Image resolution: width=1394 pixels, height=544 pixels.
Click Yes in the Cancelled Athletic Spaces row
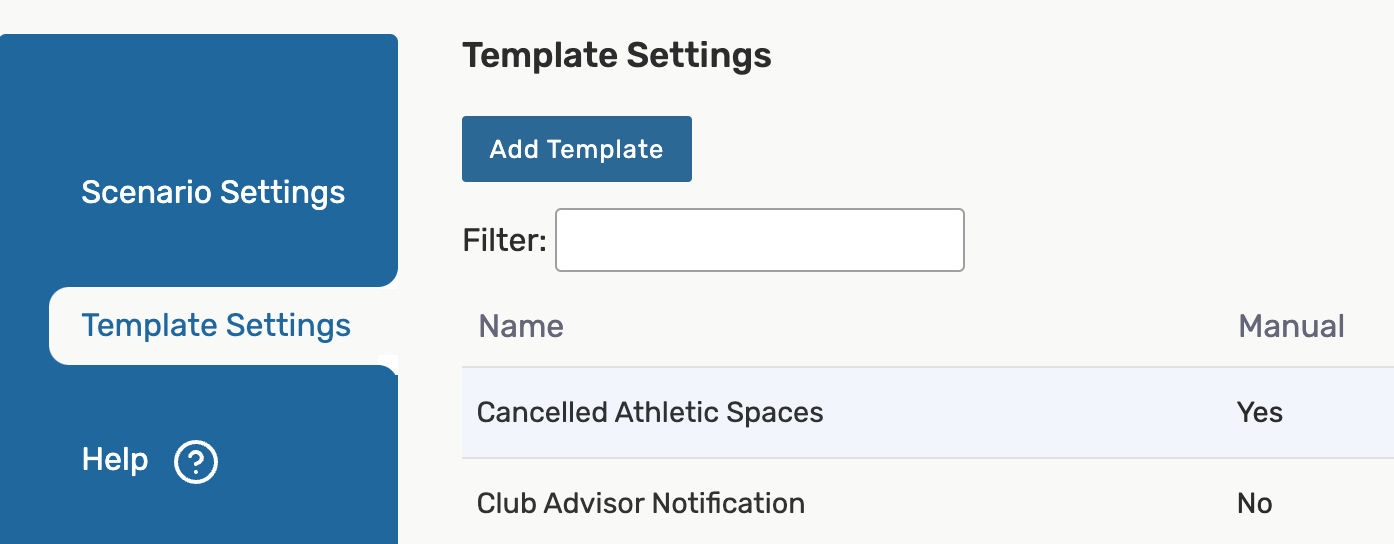pos(1259,412)
